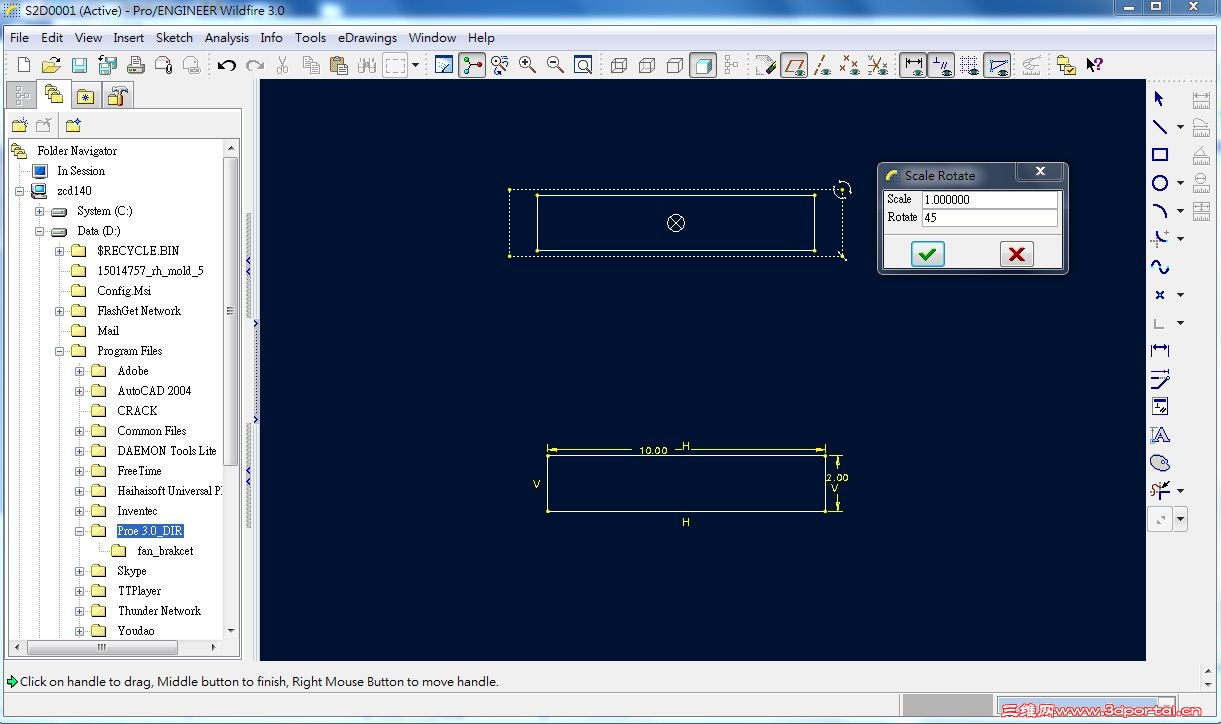Open the eDrawings menu
The width and height of the screenshot is (1221, 724).
pos(367,37)
